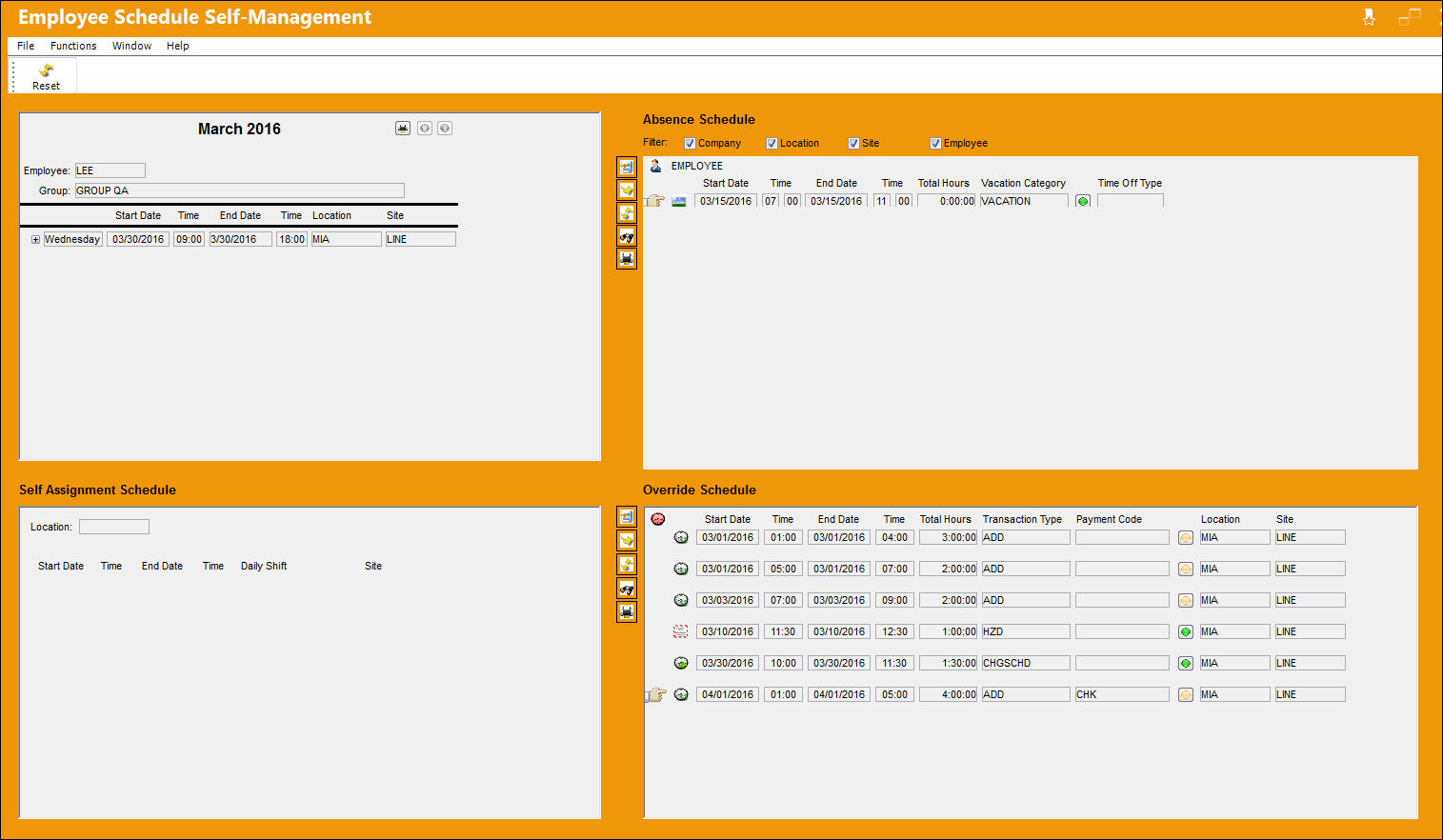Screen dimensions: 1443x840
Task: Open the Window menu
Action: (x=131, y=46)
